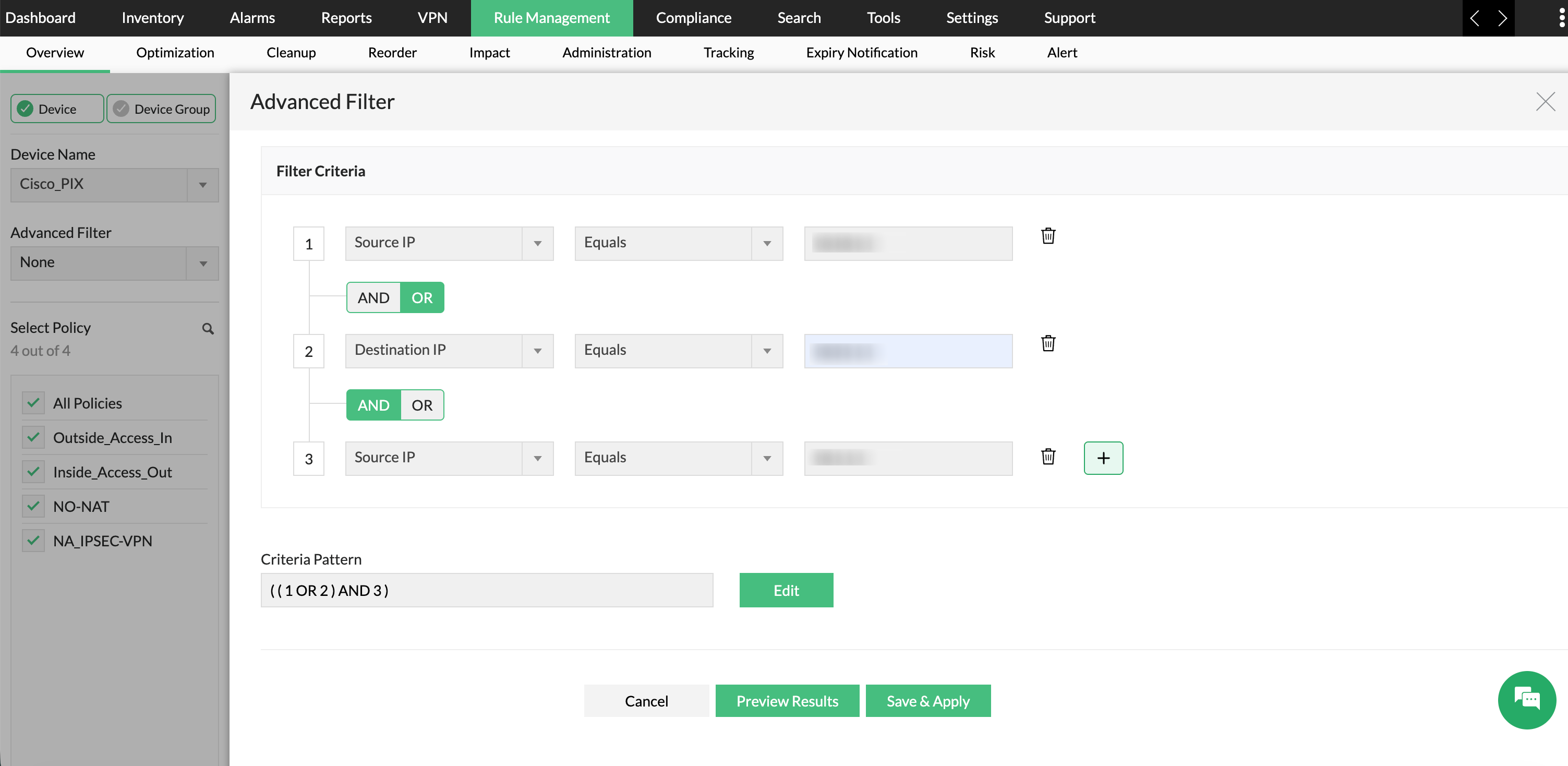Delete filter criteria row 1

[1047, 236]
